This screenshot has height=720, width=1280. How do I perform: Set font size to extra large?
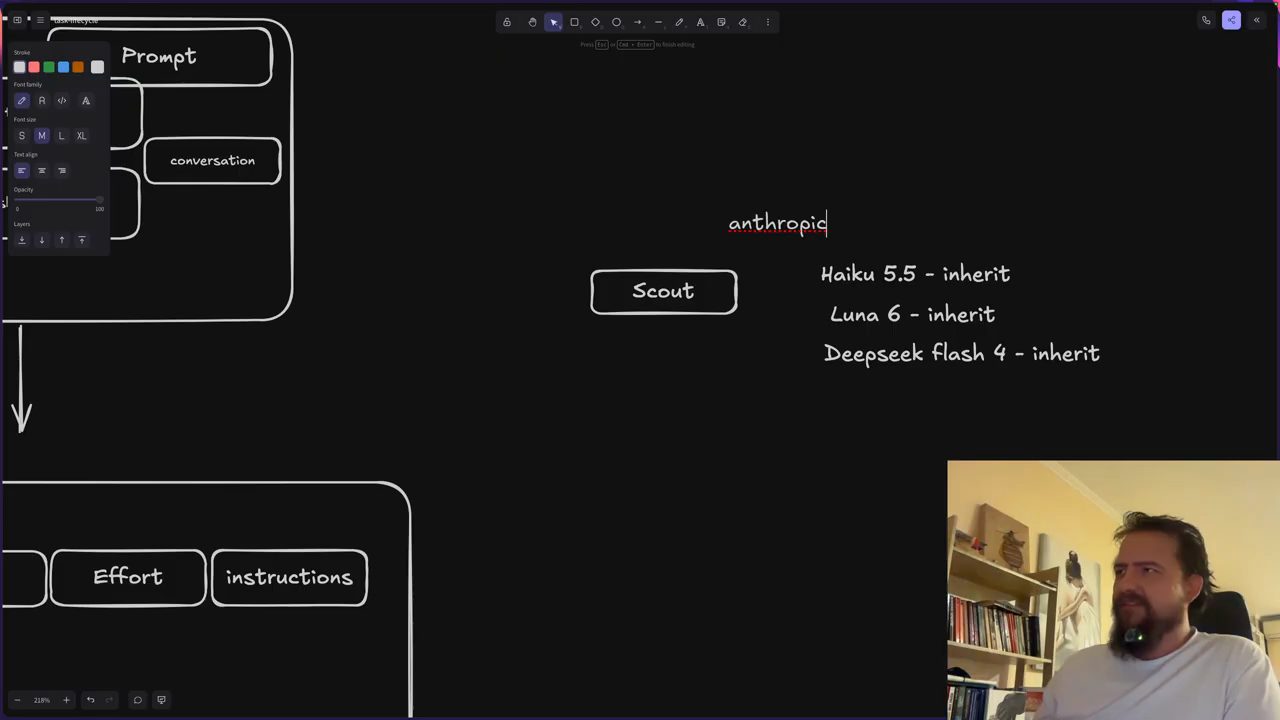[x=81, y=136]
